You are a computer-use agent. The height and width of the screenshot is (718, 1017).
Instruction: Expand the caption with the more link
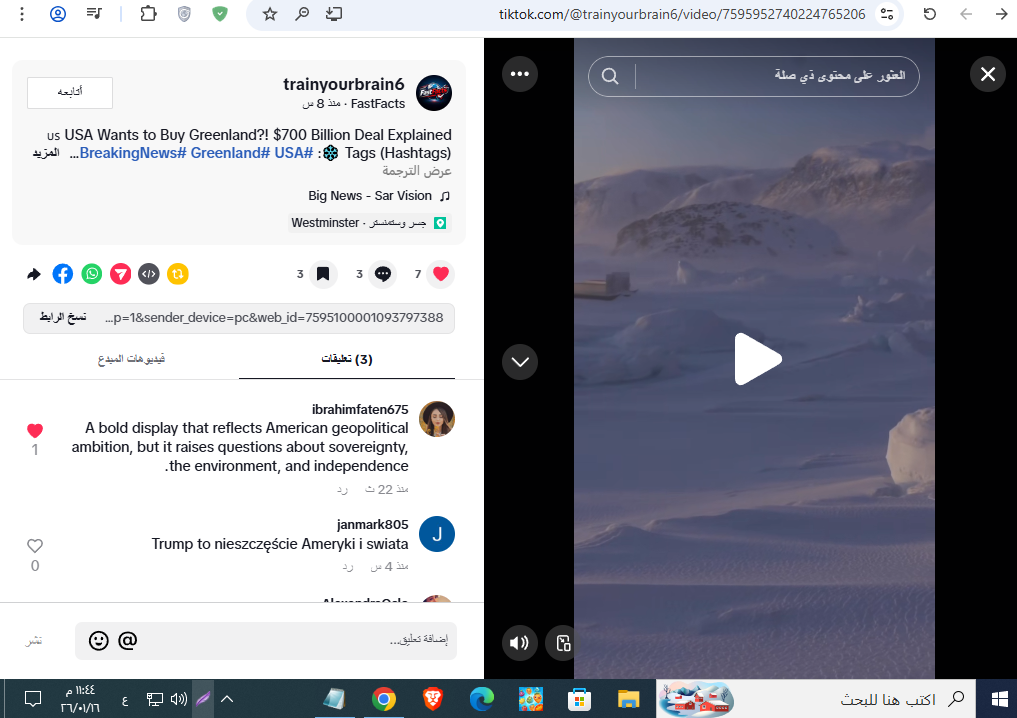pyautogui.click(x=46, y=153)
